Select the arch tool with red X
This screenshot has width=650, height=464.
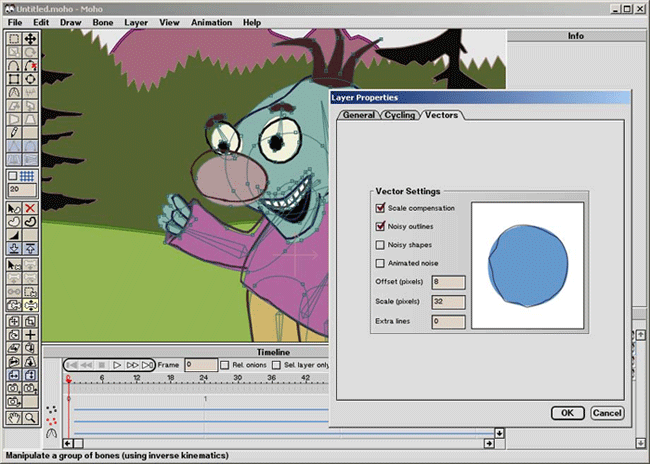click(x=30, y=66)
